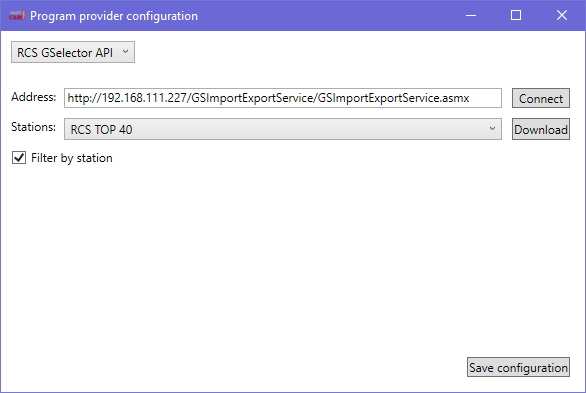Connect to the GSImportExportService address
Screen dimensions: 586x393
click(x=541, y=98)
